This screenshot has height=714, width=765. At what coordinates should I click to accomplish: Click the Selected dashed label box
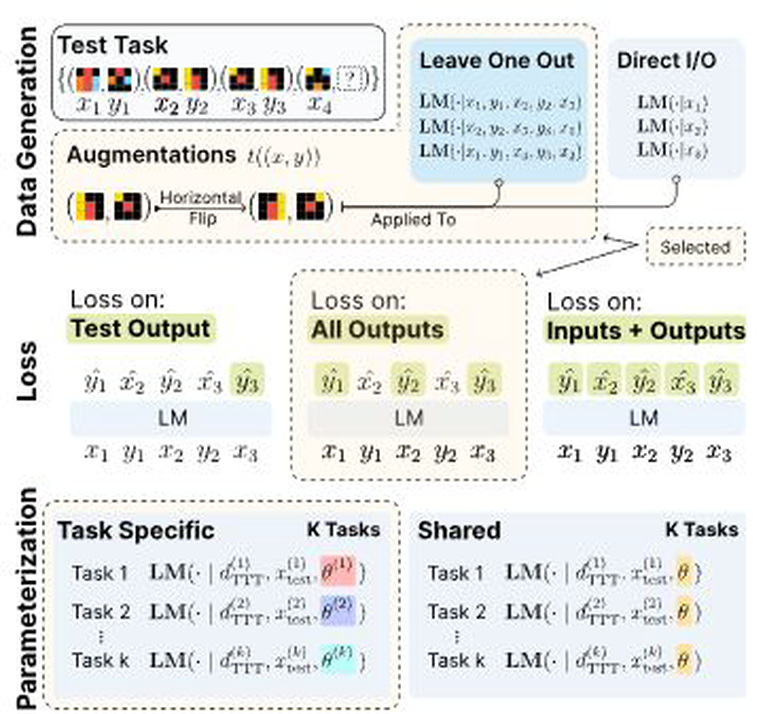tap(695, 247)
